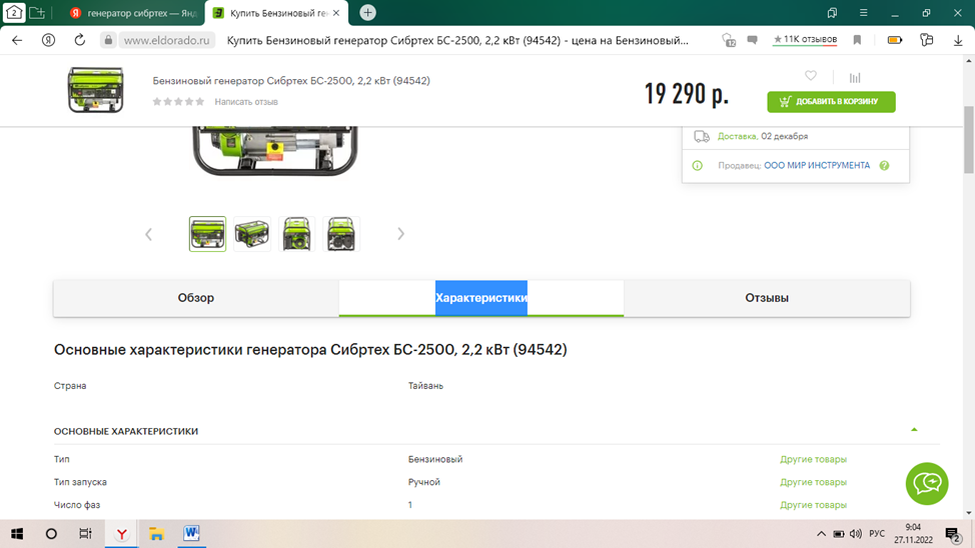Image resolution: width=975 pixels, height=548 pixels.
Task: Select the second generator thumbnail
Action: (x=252, y=234)
